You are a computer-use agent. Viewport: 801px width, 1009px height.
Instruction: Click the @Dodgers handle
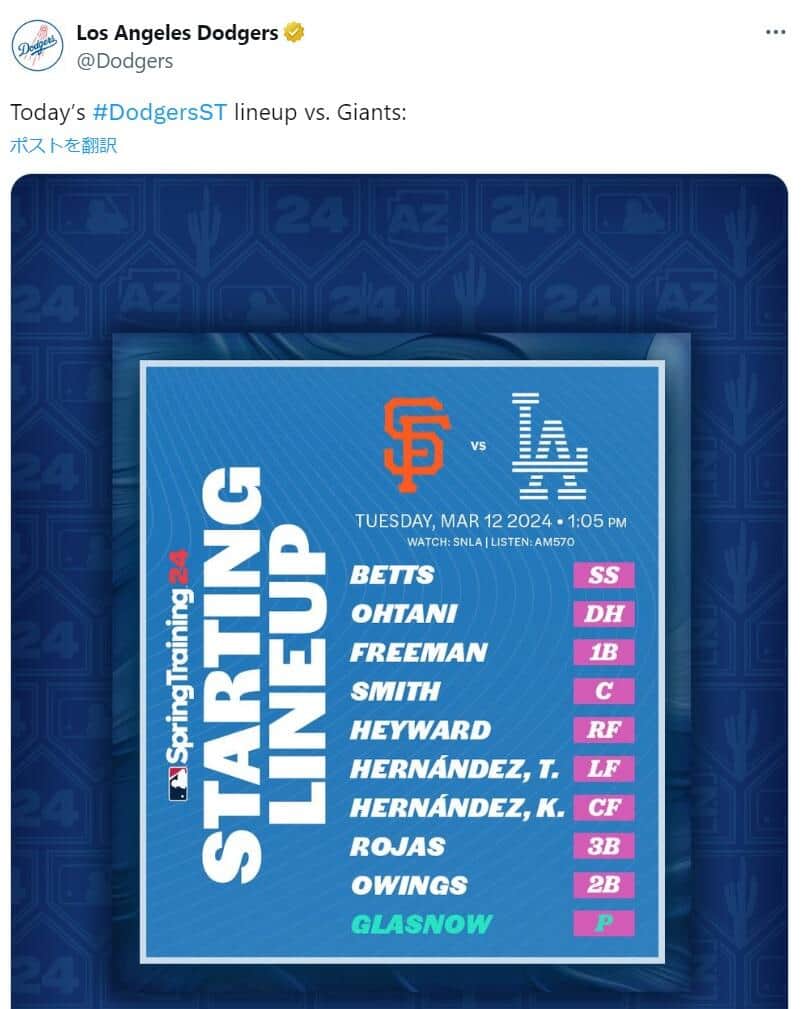(124, 61)
